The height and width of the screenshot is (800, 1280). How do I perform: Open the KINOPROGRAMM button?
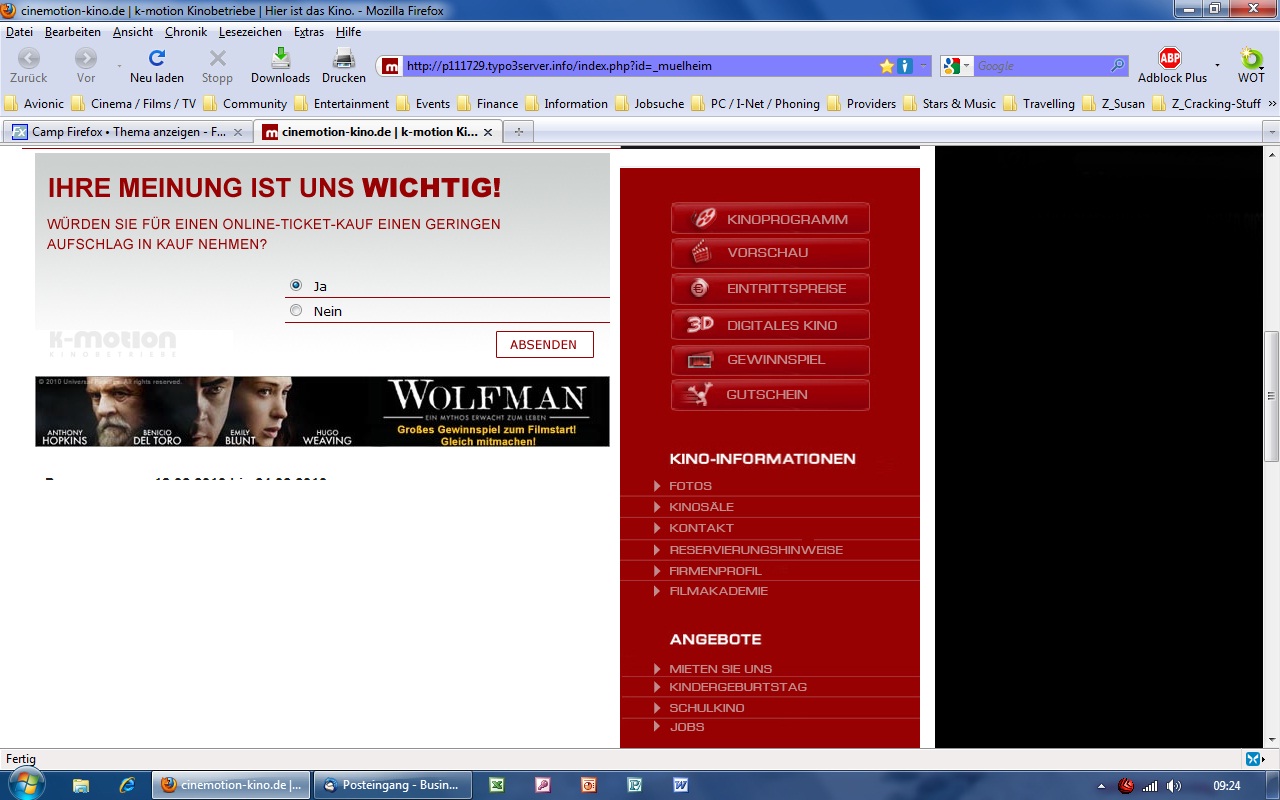pyautogui.click(x=770, y=219)
